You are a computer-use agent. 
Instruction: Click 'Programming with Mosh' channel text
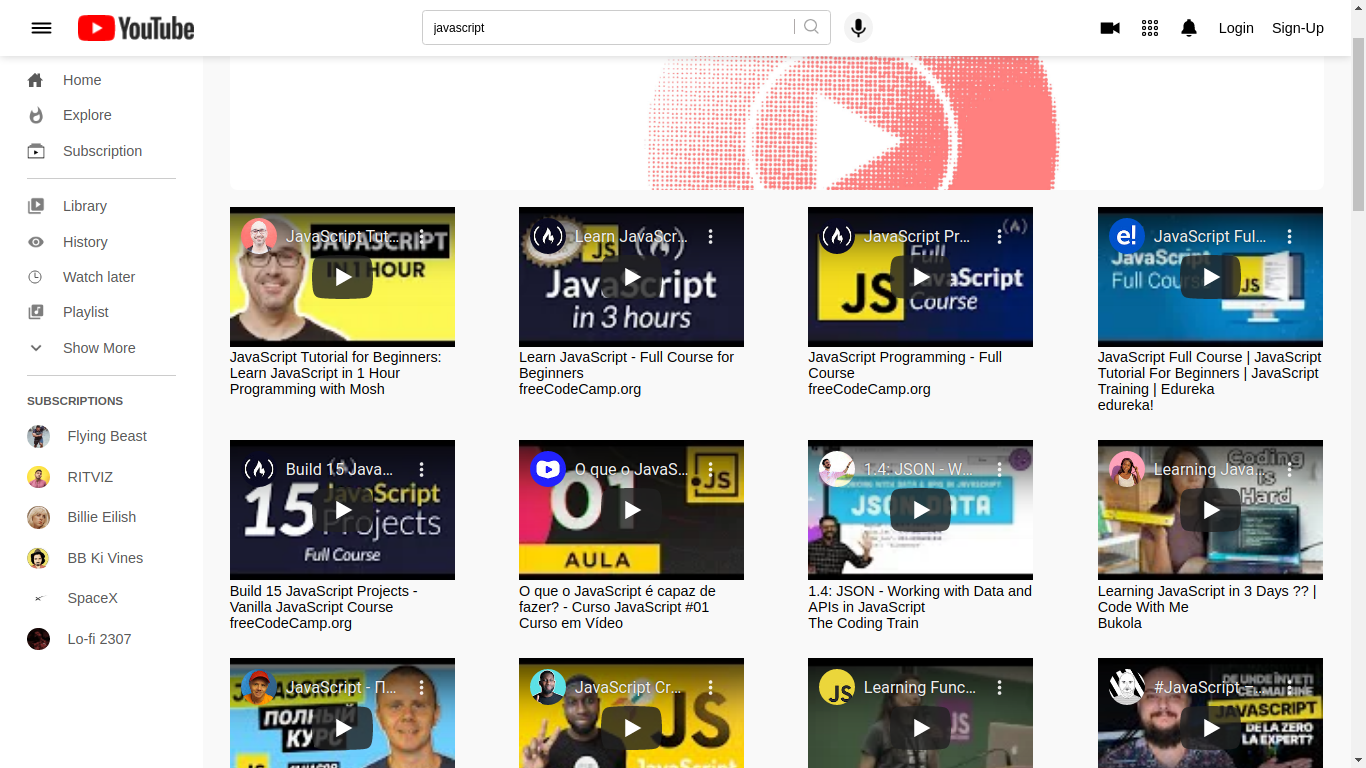point(307,389)
